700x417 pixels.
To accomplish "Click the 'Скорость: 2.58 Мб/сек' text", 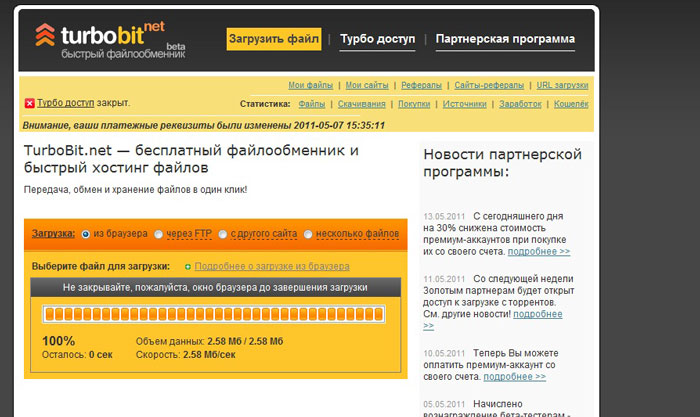I will 185,355.
